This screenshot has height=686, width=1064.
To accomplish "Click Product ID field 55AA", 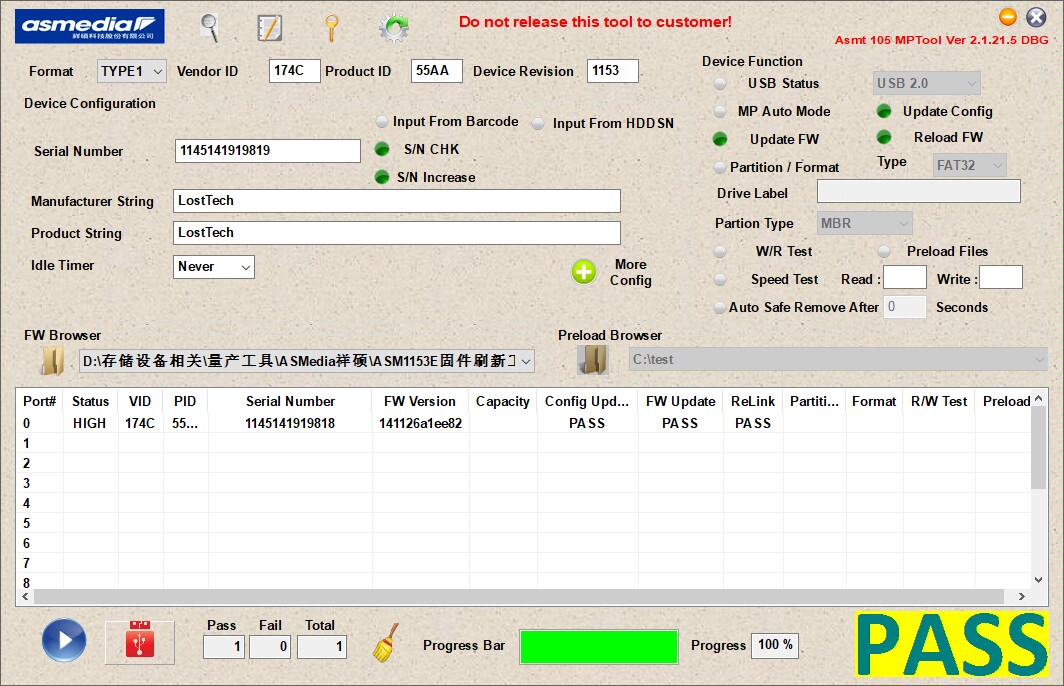I will pyautogui.click(x=436, y=71).
